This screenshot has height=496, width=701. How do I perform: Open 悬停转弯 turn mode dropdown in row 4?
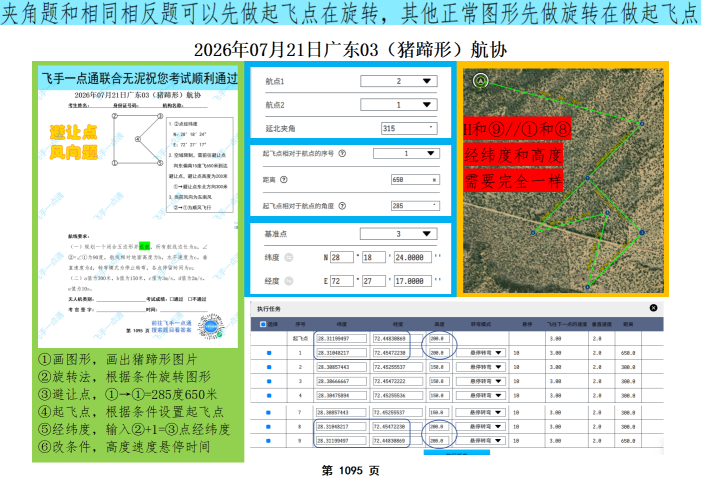481,396
